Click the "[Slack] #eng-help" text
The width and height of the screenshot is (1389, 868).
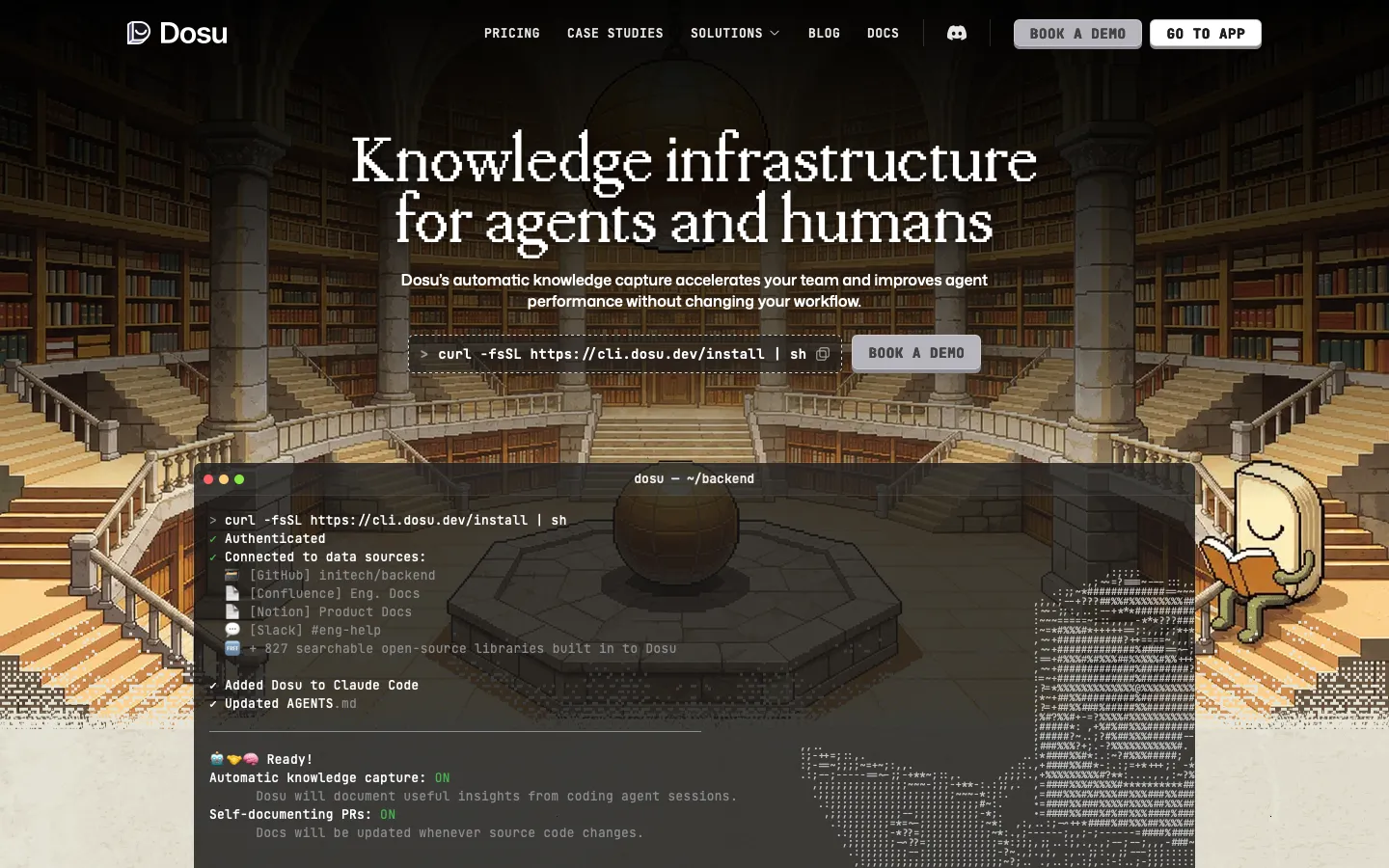point(315,630)
